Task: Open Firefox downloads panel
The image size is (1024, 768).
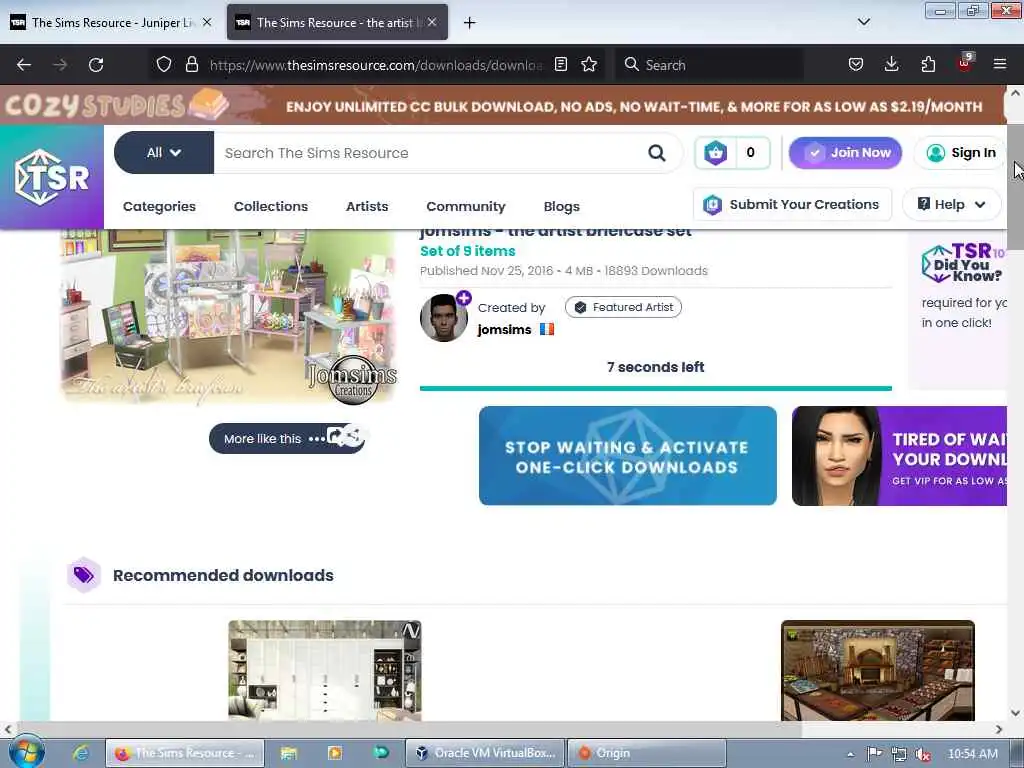Action: tap(891, 64)
